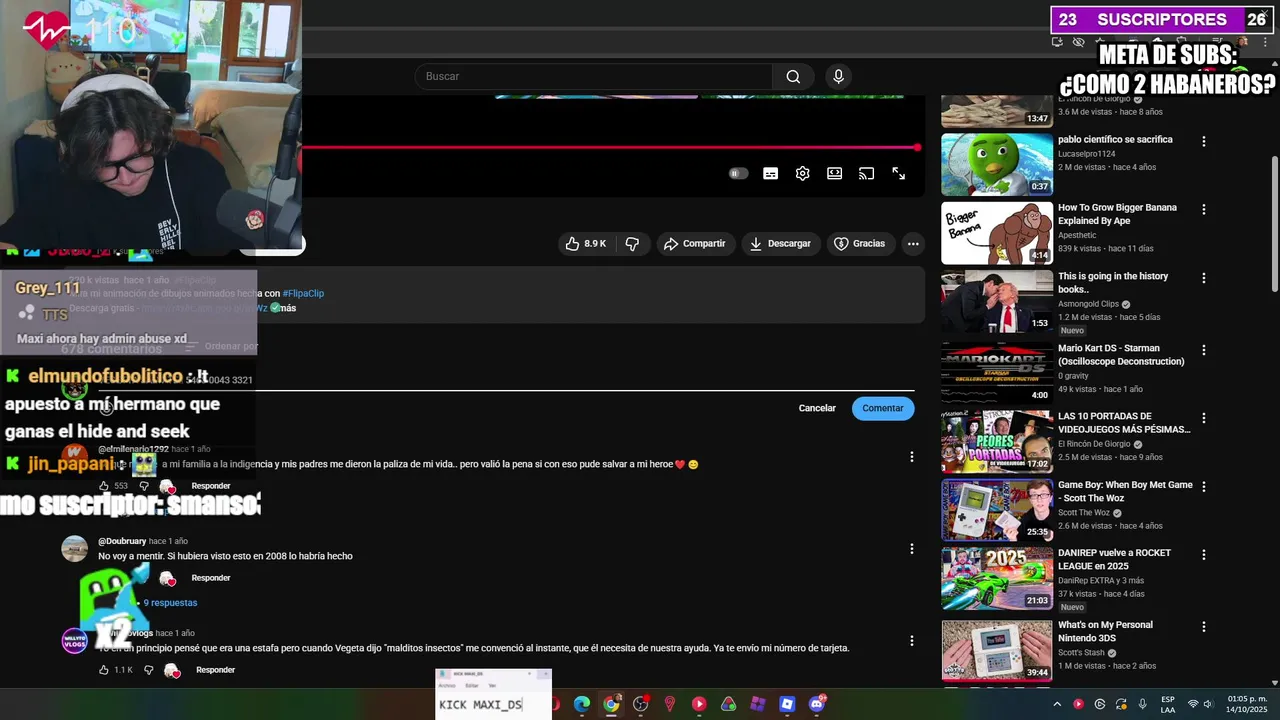The width and height of the screenshot is (1280, 720).
Task: Open menu for 'What's on My Personal Nintendo 3DS'
Action: click(x=1203, y=627)
